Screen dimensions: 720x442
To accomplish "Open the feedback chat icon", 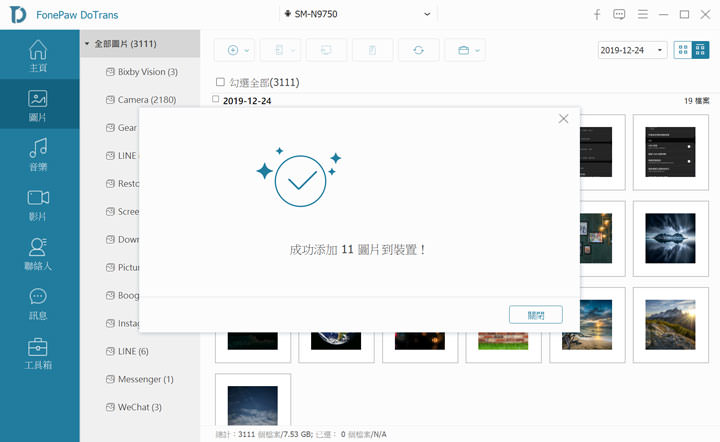I will pyautogui.click(x=619, y=15).
